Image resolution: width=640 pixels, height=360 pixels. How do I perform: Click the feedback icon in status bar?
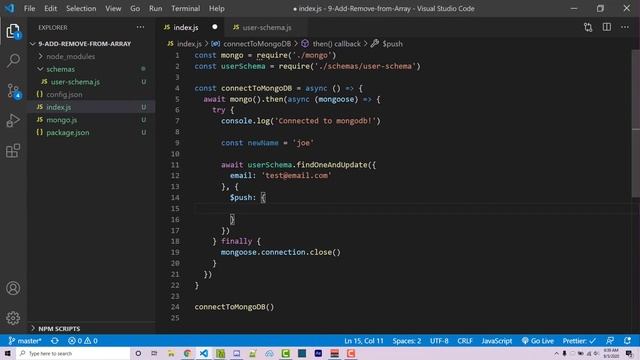(x=610, y=341)
